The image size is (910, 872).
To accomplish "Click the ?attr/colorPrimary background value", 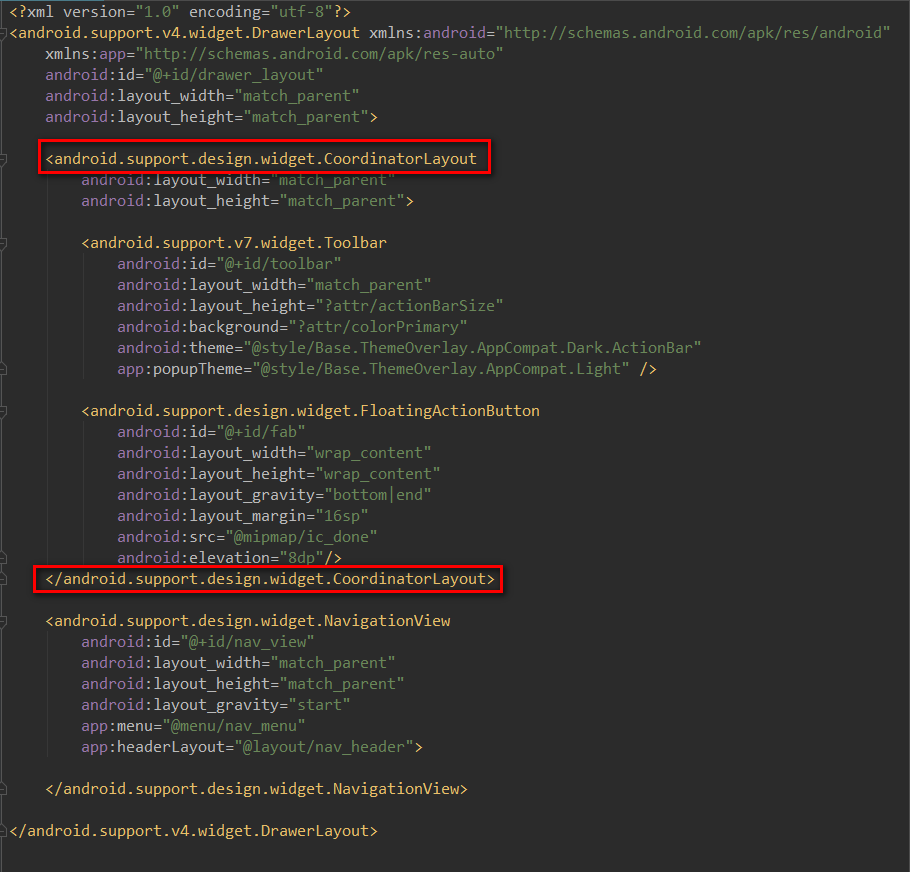I will [378, 327].
